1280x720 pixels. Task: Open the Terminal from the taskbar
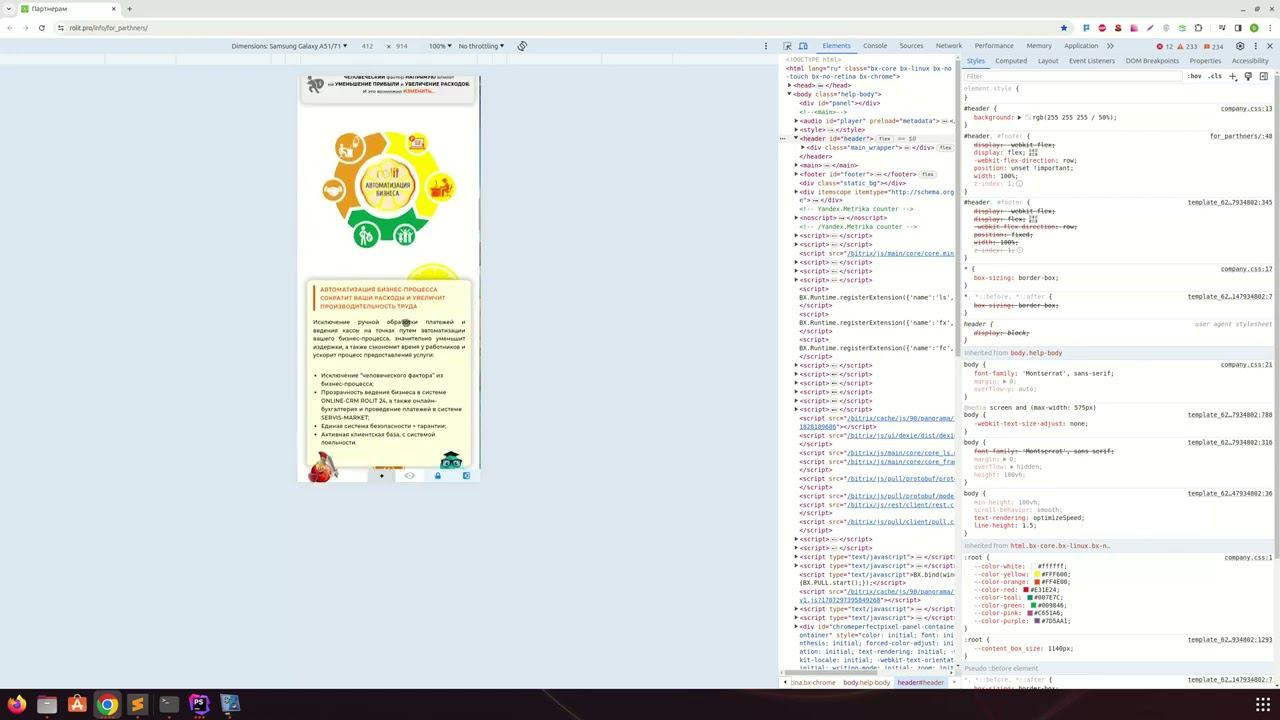click(x=168, y=704)
